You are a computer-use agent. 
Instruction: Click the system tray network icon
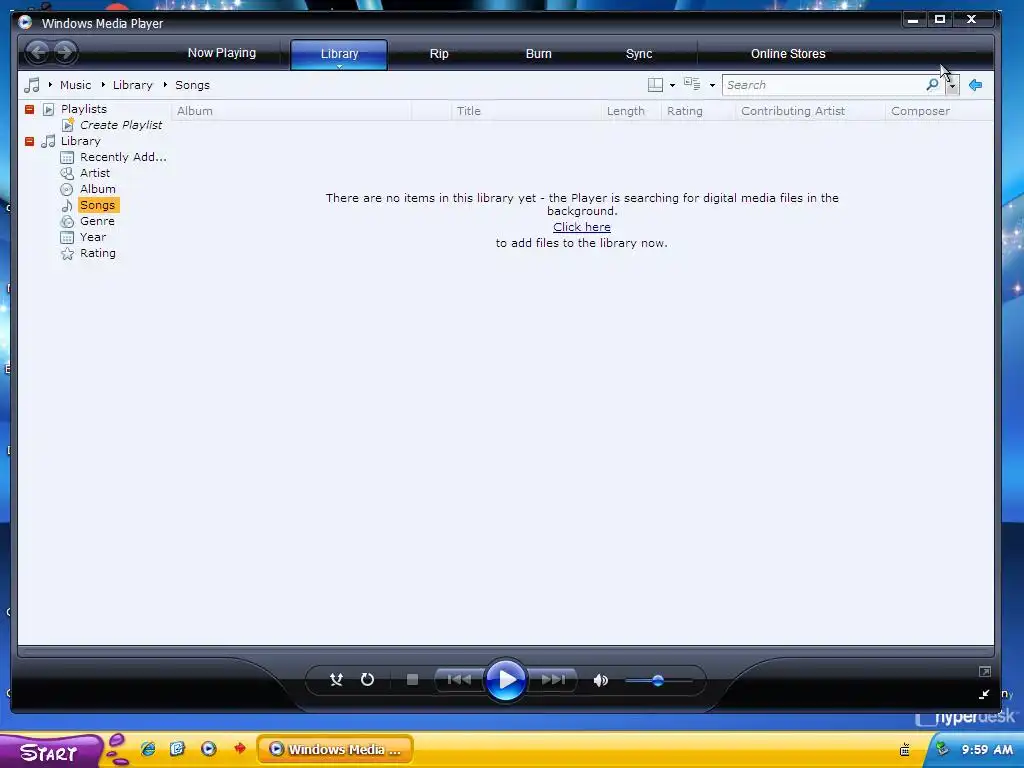(x=941, y=748)
